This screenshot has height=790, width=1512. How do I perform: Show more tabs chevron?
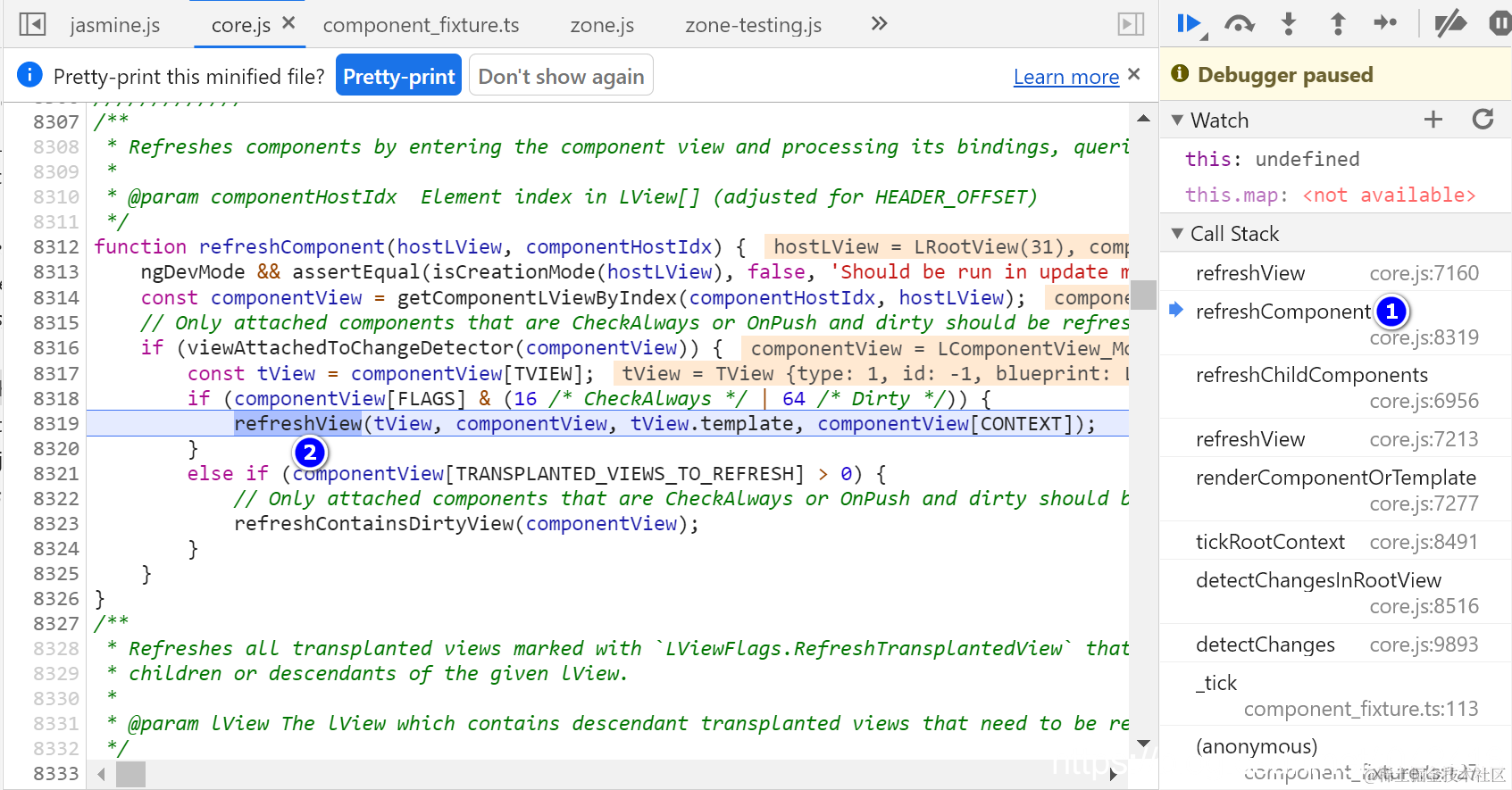pyautogui.click(x=879, y=23)
